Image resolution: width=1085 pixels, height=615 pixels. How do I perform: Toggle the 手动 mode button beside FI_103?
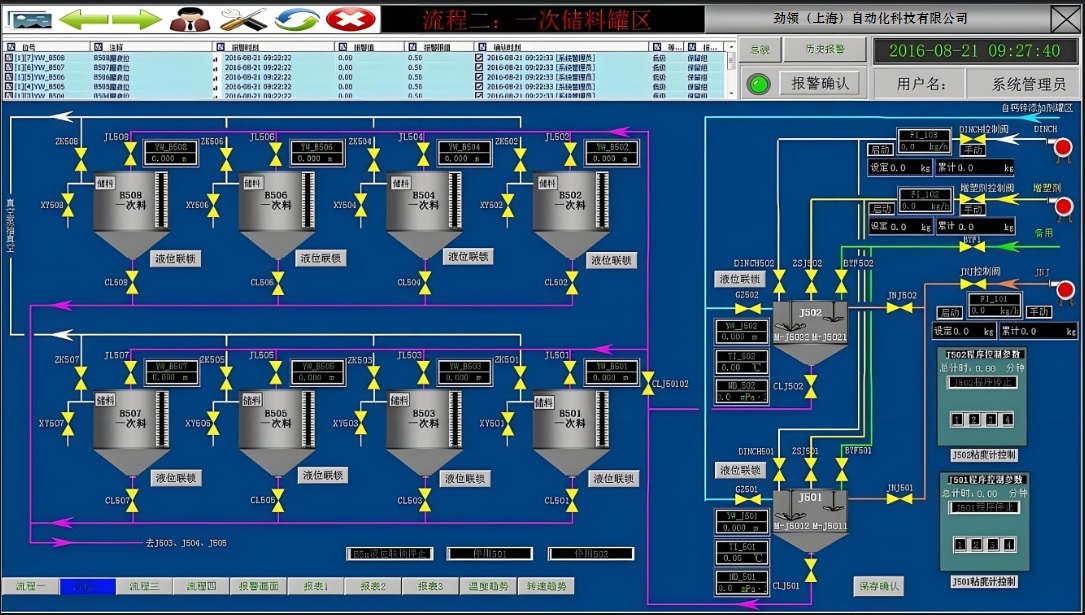click(973, 150)
